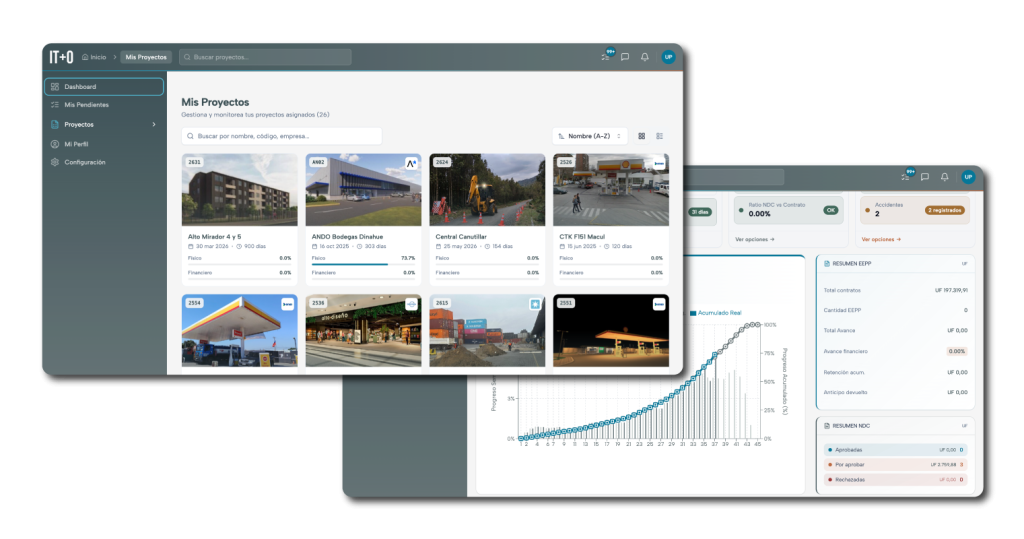Select Por aprobar row in Resumen NDC
Viewport: 1024px width, 539px height.
[895, 465]
